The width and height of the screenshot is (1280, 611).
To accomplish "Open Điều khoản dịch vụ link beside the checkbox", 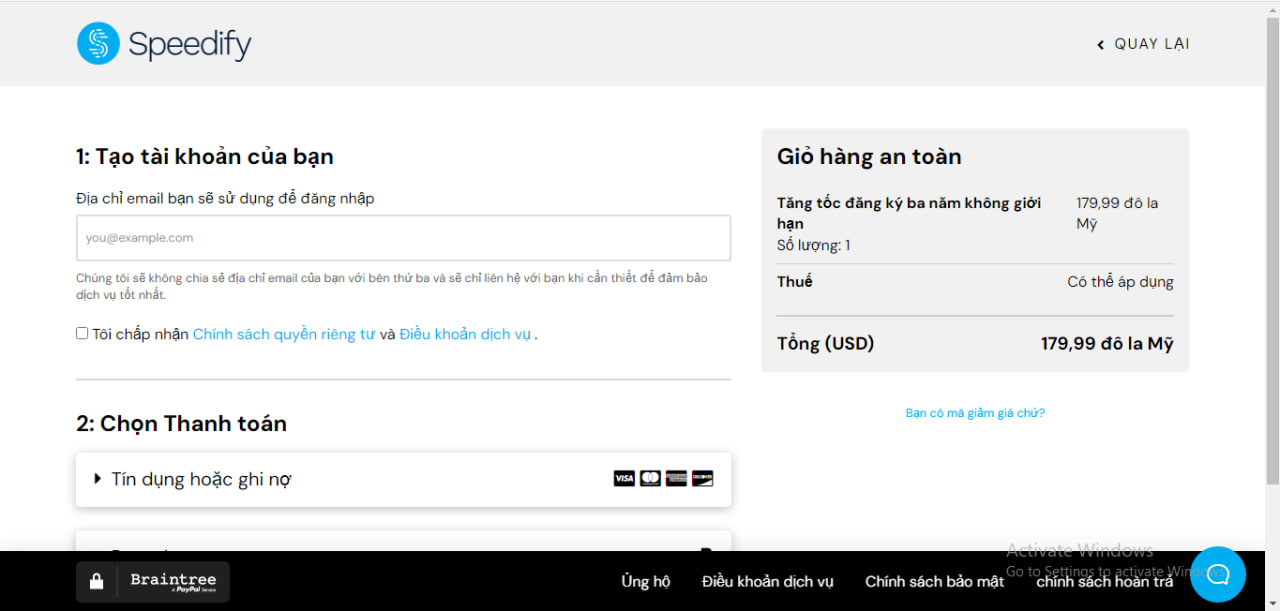I will (465, 334).
